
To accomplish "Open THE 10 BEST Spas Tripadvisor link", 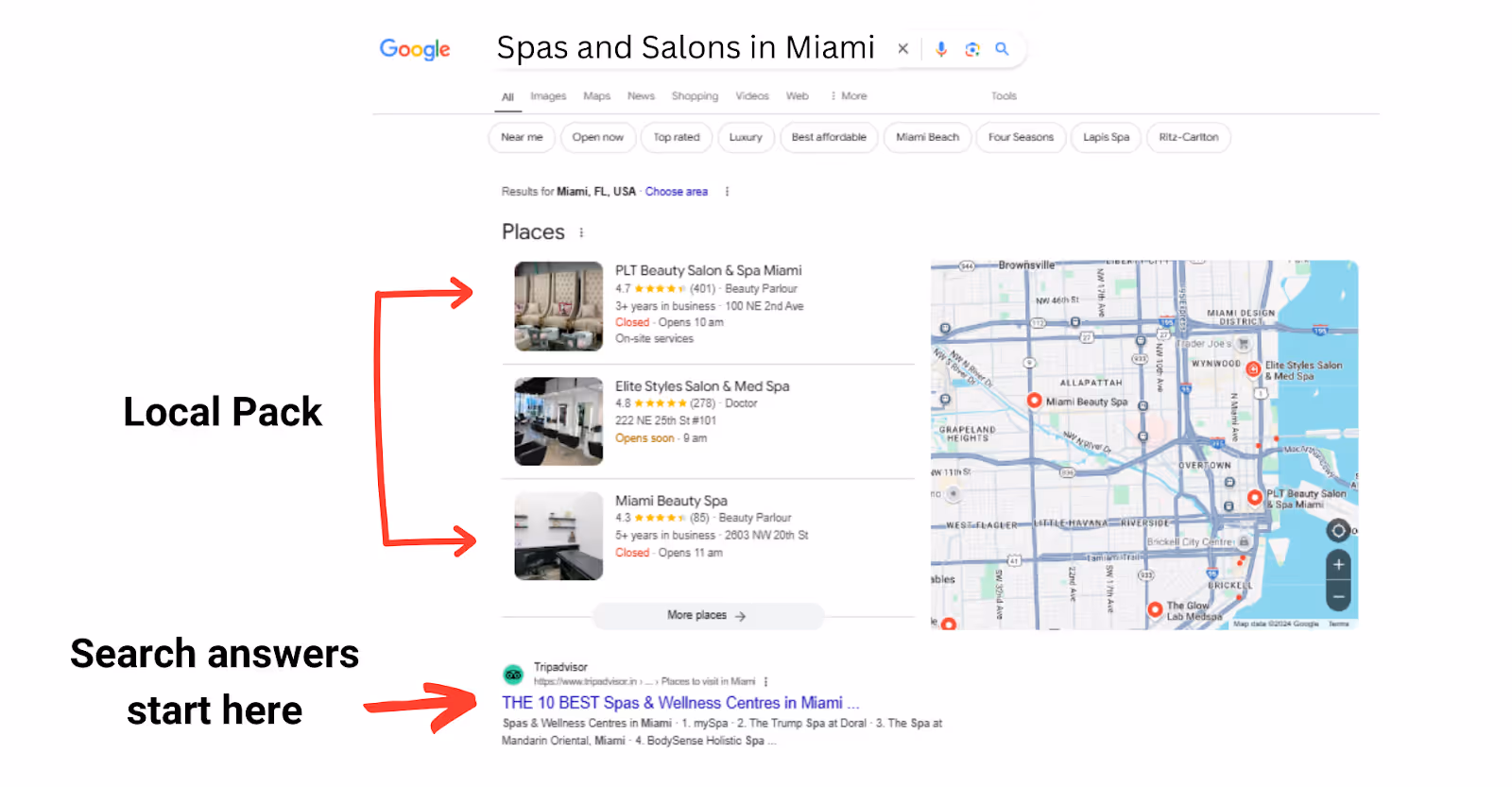I will coord(680,703).
